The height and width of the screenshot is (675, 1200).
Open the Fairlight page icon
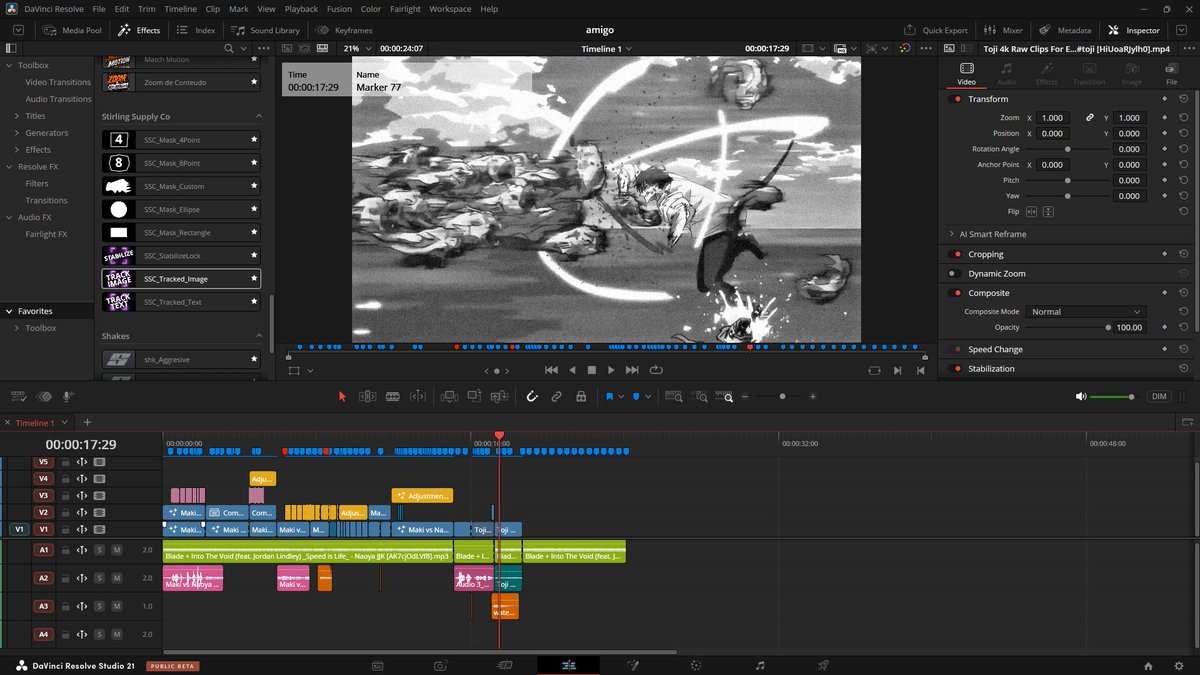click(x=760, y=665)
